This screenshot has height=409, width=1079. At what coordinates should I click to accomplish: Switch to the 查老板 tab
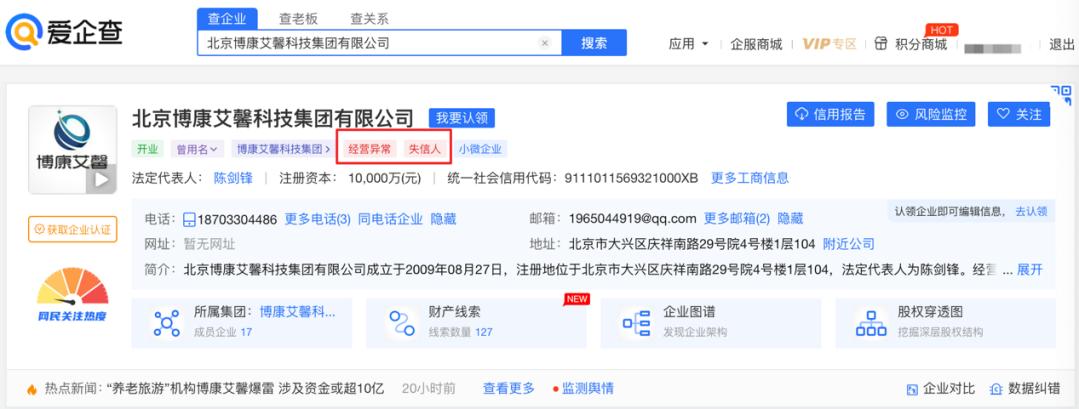tap(298, 19)
